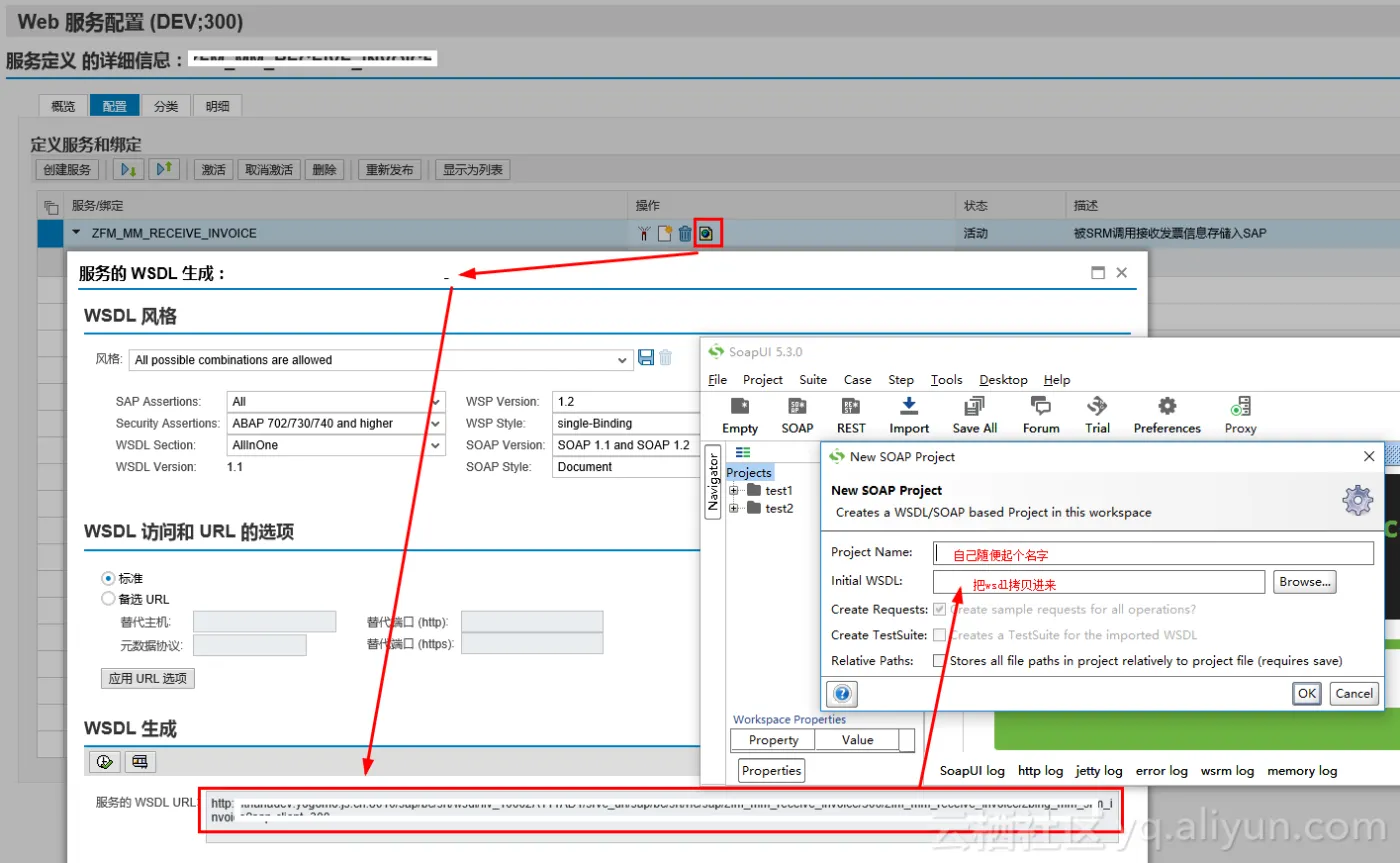The width and height of the screenshot is (1400, 863).
Task: Click the antenna ping icon in operations column
Action: click(x=644, y=234)
